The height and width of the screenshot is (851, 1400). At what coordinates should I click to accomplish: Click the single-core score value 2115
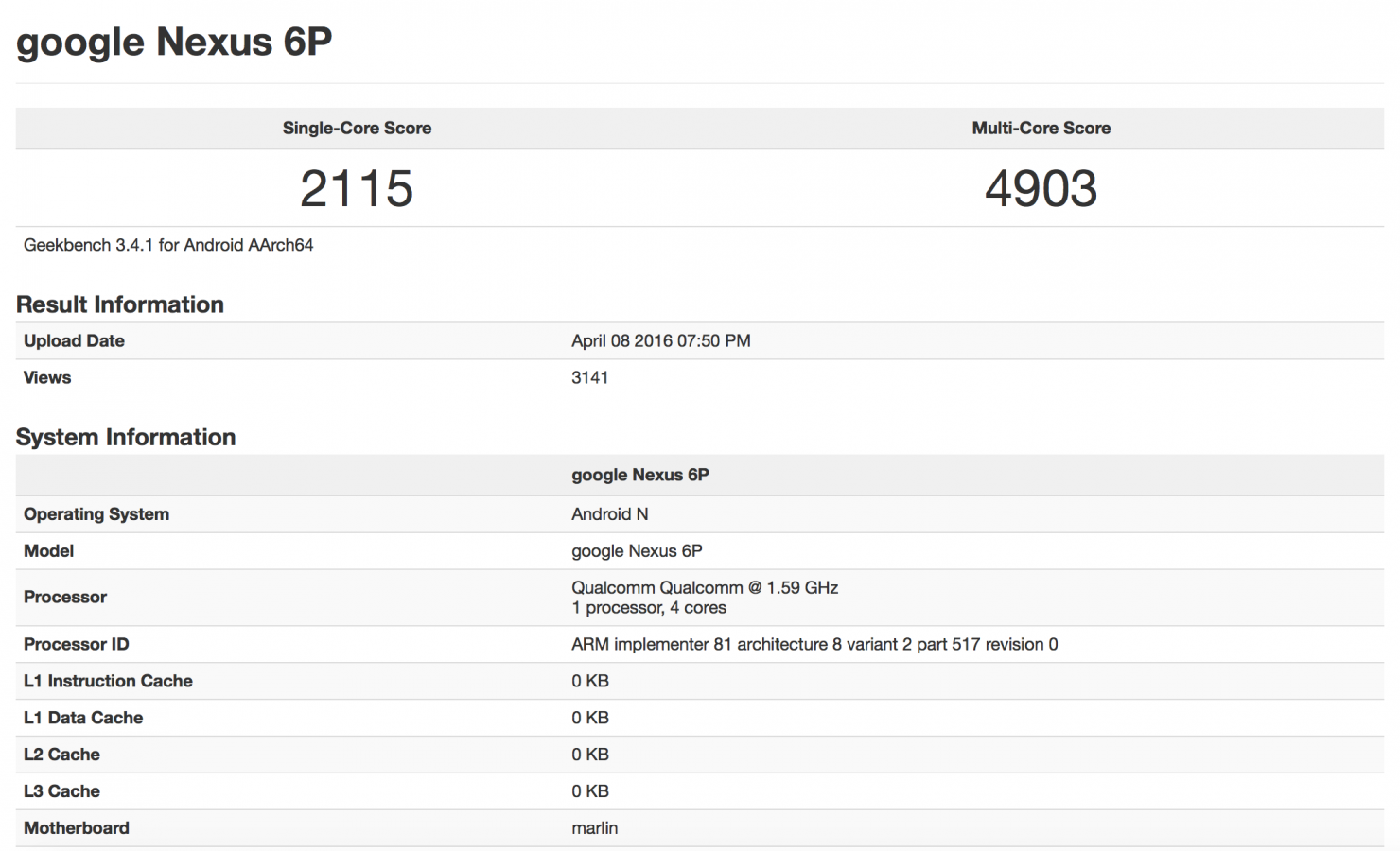coord(357,188)
